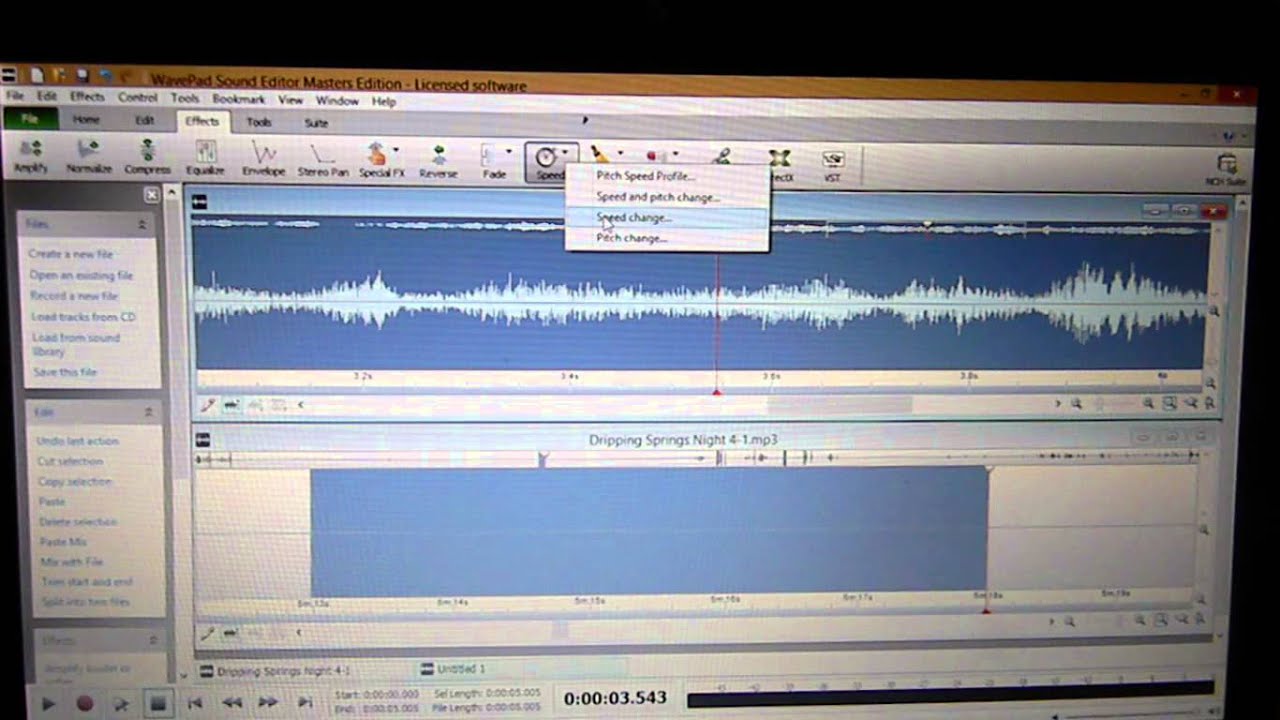Open the NCH Suite icon
The image size is (1280, 720).
(x=1226, y=170)
